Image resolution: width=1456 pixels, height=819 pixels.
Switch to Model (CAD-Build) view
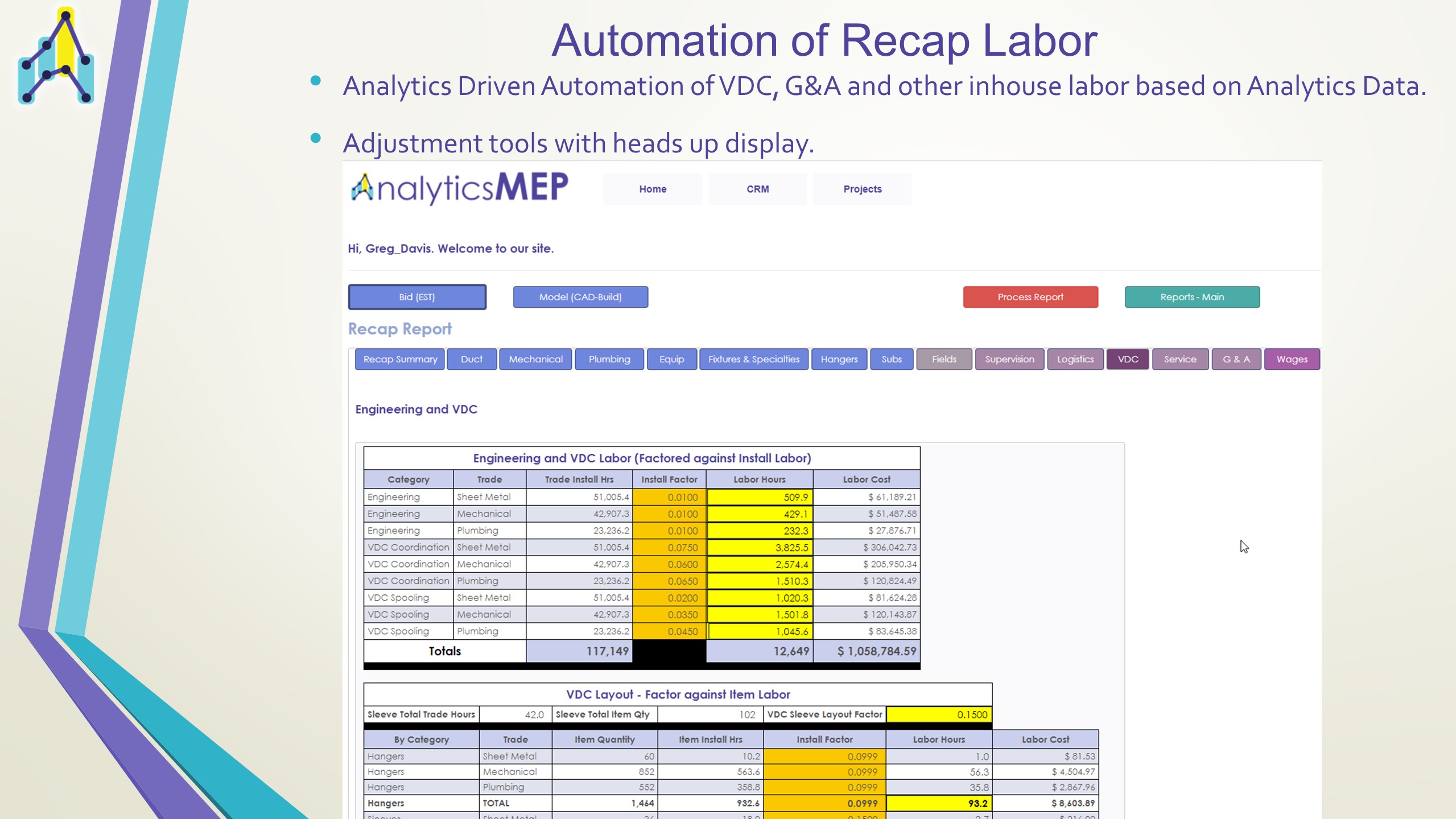coord(580,297)
